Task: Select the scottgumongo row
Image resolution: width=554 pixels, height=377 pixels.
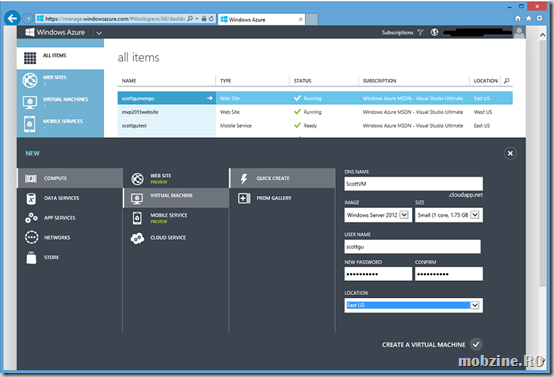Action: click(315, 98)
